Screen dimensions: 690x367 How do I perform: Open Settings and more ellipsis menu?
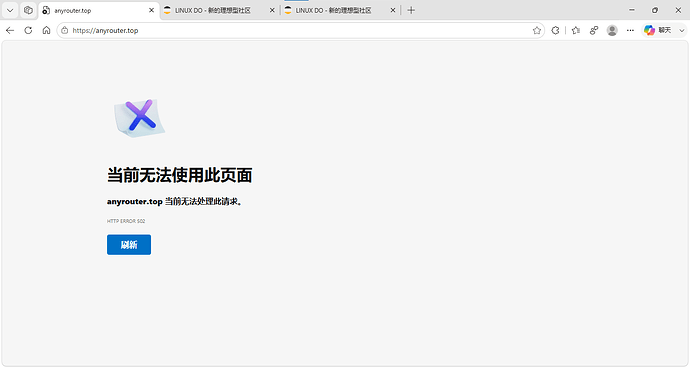click(x=630, y=30)
